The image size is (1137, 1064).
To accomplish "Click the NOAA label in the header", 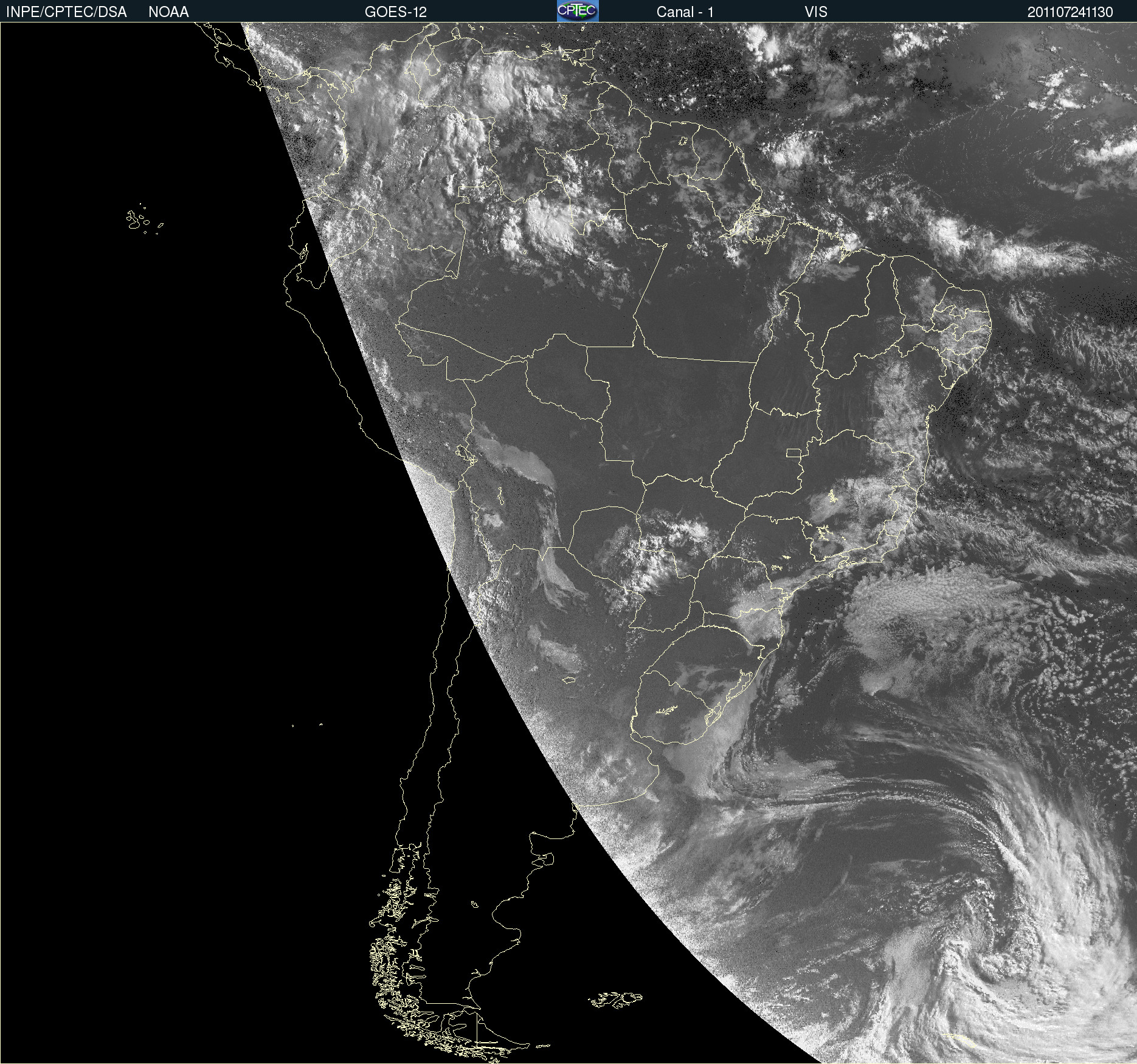I will (168, 12).
